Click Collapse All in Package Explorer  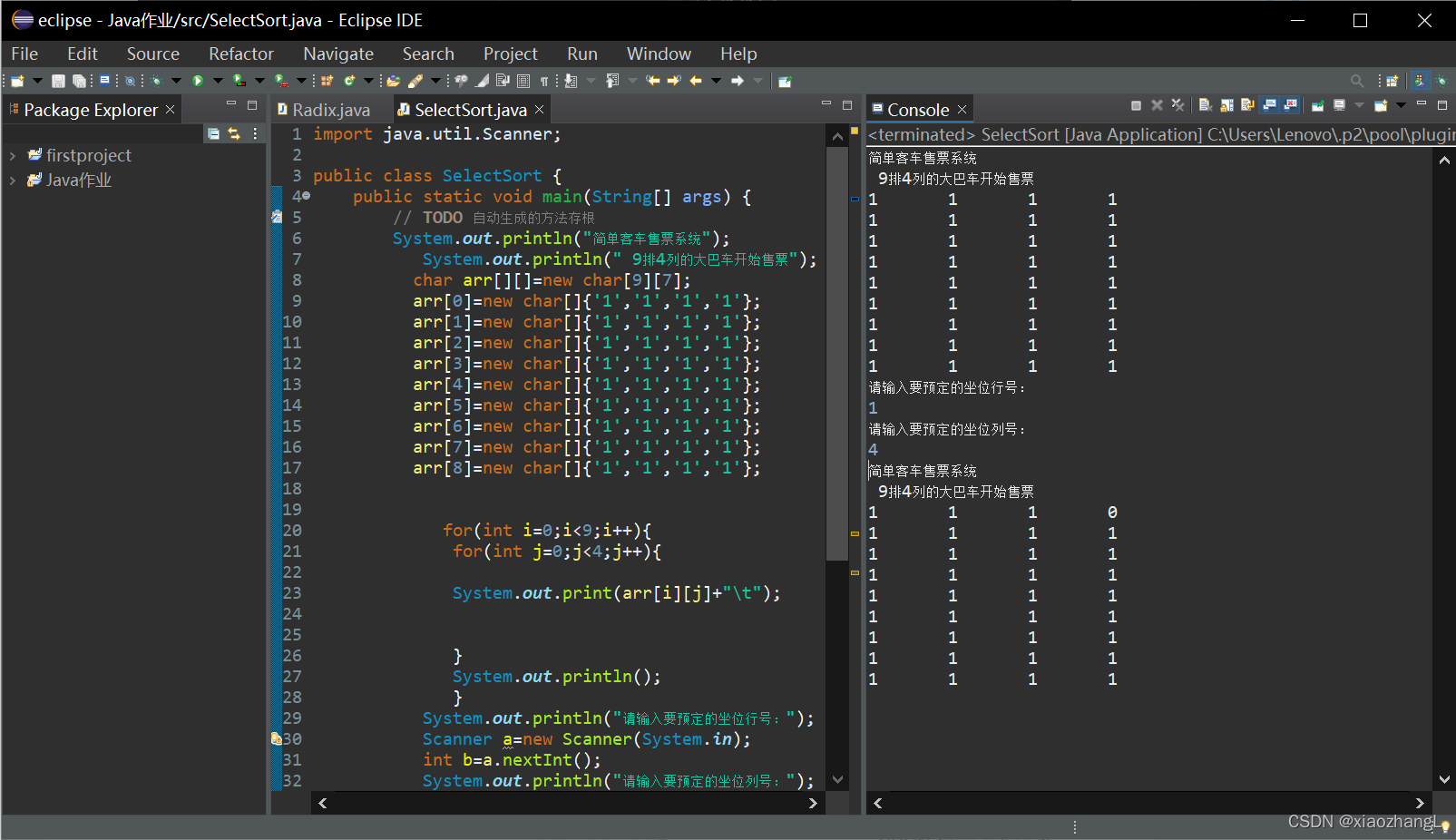[213, 133]
